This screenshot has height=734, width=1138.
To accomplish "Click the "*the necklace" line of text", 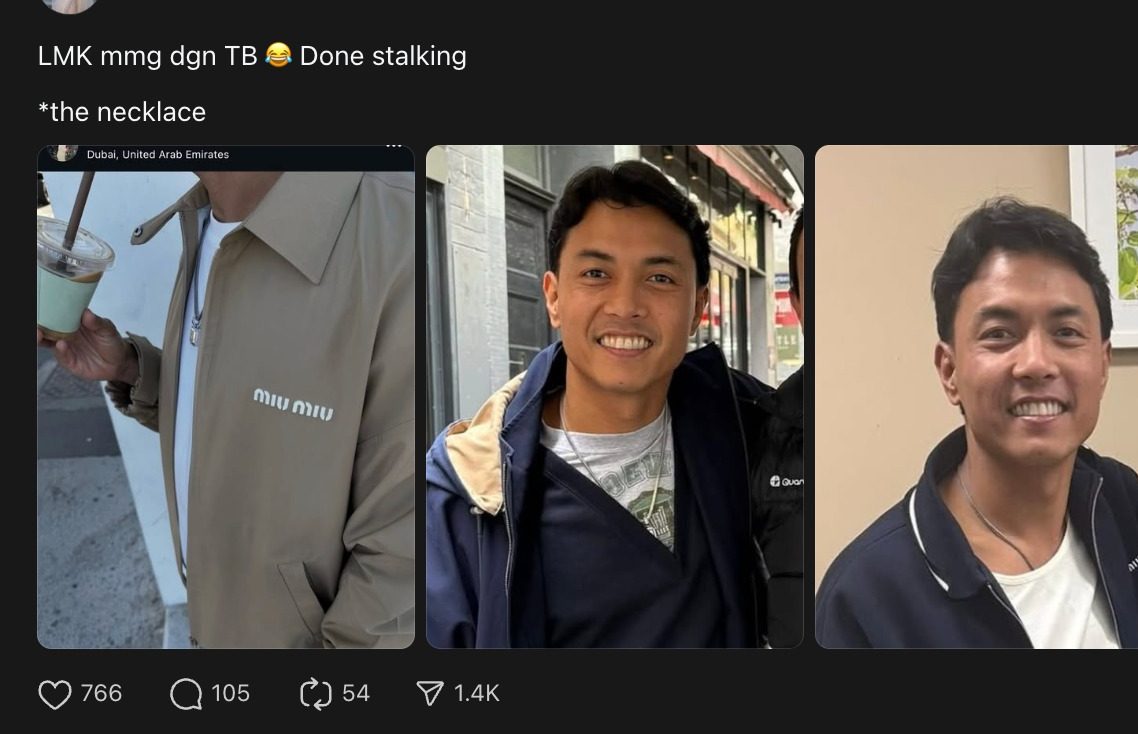I will click(x=122, y=112).
